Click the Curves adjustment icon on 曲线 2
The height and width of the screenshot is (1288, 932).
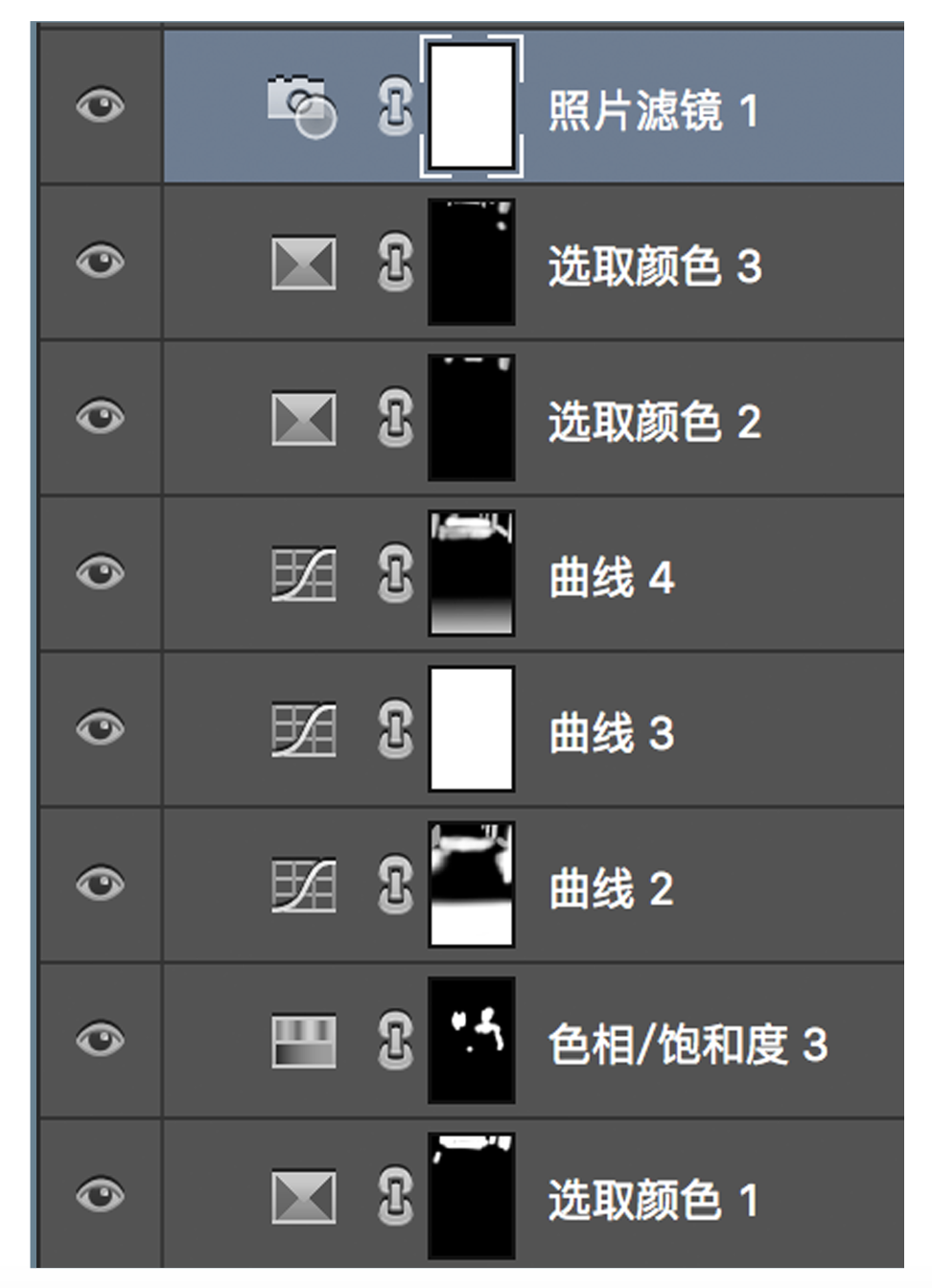[304, 885]
